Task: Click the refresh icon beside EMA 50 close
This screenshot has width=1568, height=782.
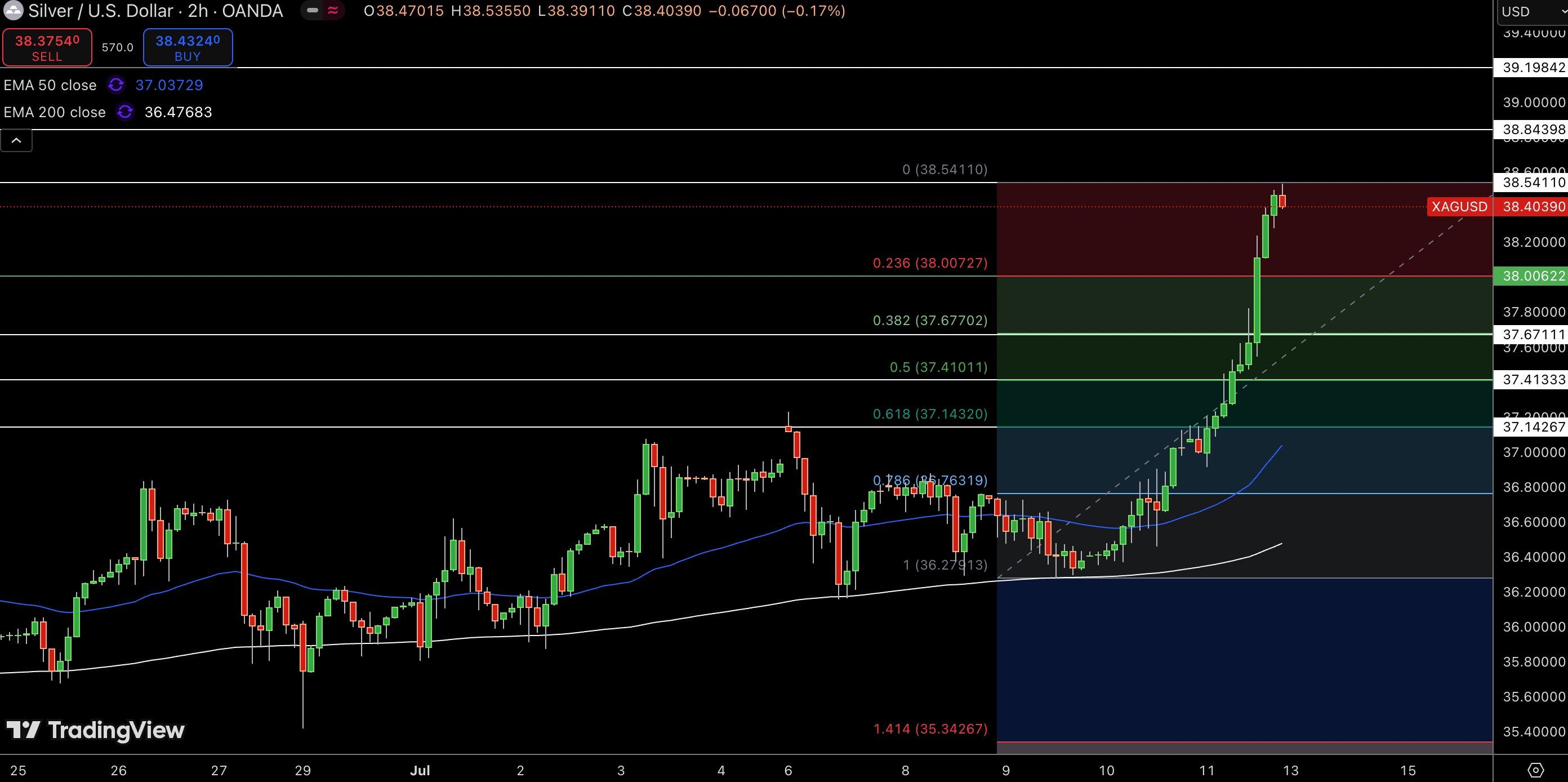Action: click(x=115, y=85)
